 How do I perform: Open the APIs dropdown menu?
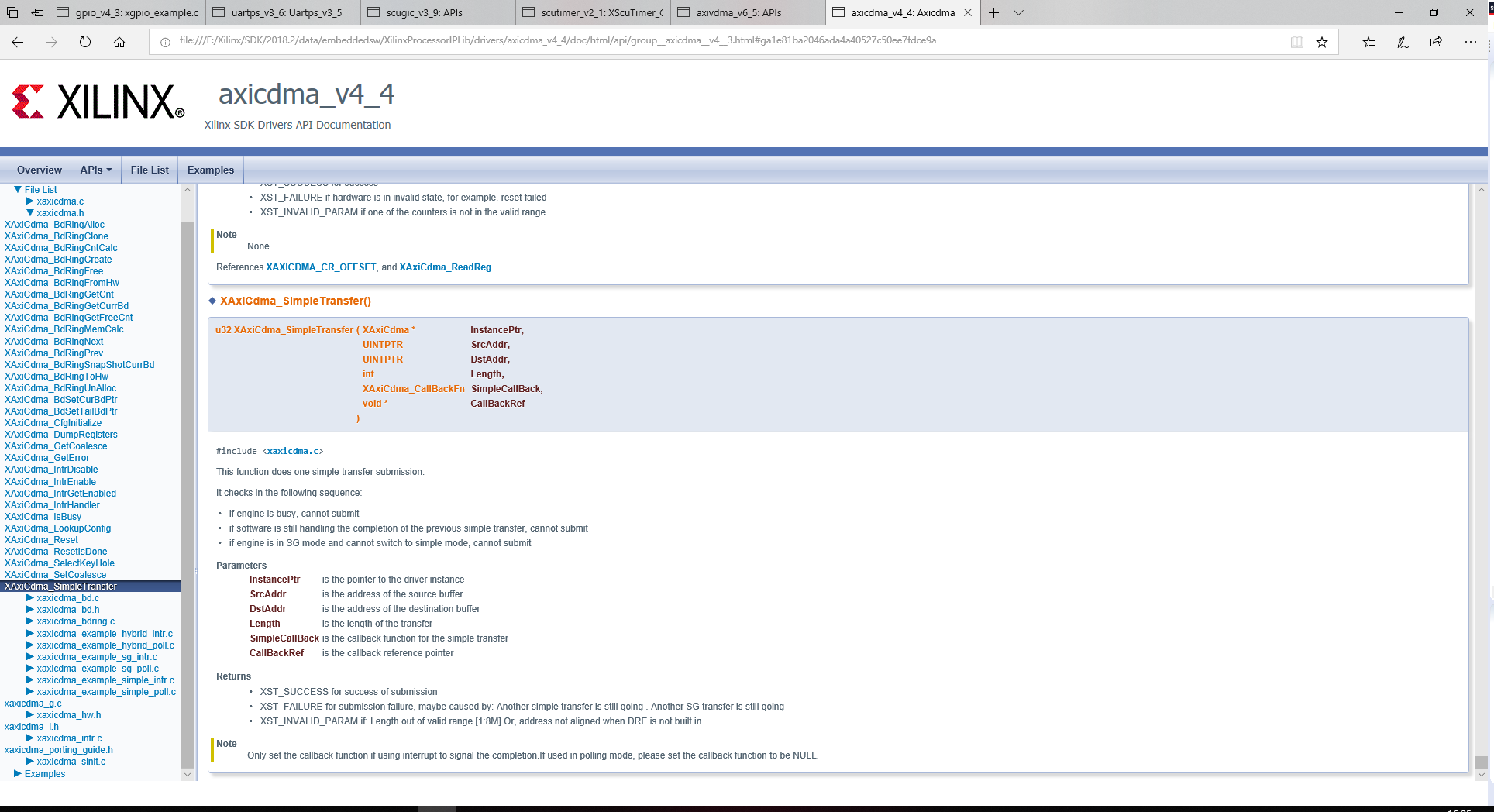[x=95, y=170]
